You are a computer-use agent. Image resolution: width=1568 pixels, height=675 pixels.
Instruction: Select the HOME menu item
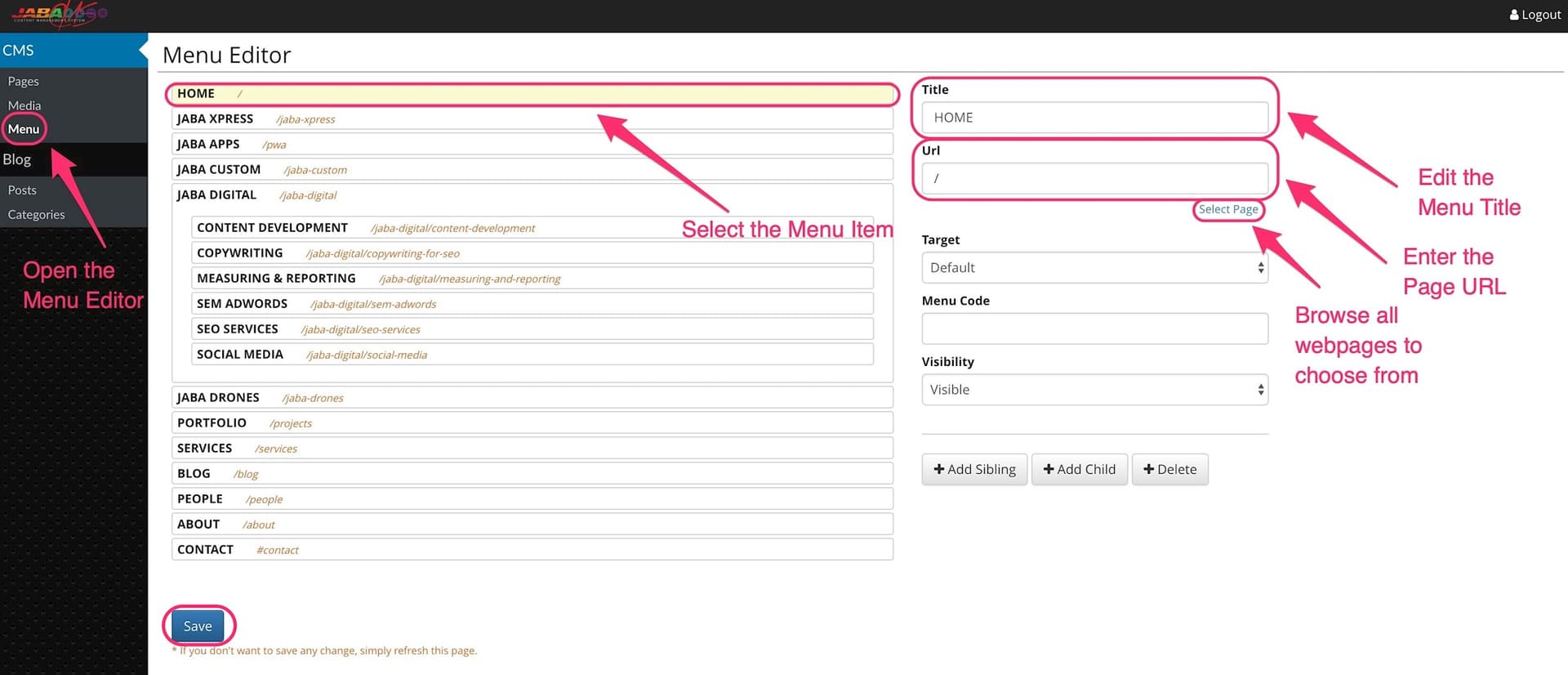point(532,94)
